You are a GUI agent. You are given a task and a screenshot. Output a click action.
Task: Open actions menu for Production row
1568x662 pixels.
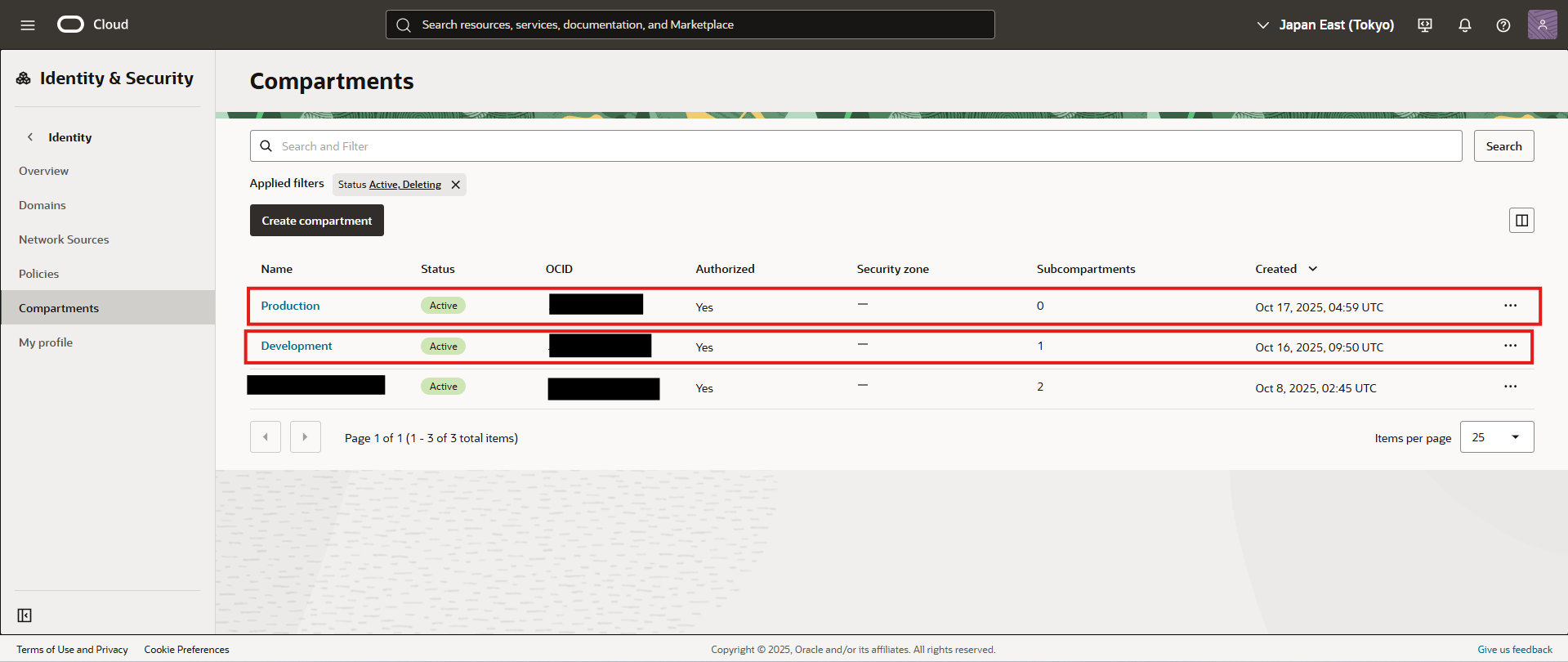pyautogui.click(x=1510, y=306)
